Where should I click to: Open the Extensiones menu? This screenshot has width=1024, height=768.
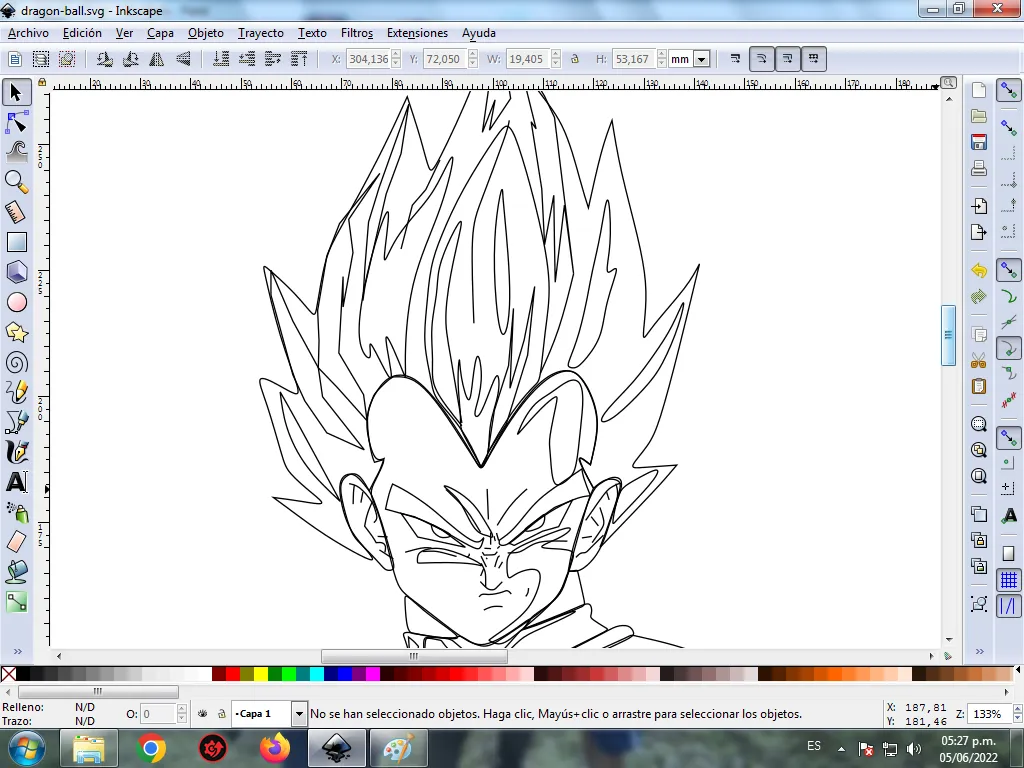point(417,33)
